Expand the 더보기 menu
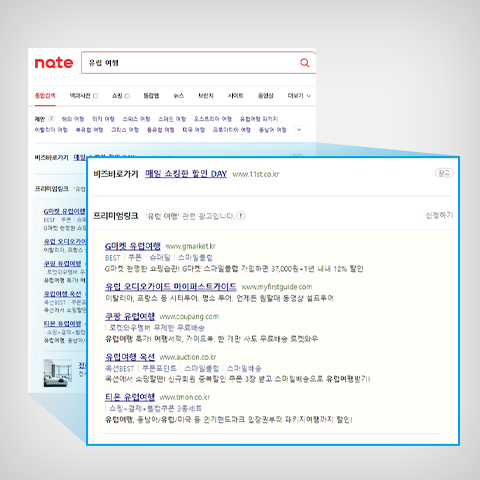Image resolution: width=480 pixels, height=480 pixels. tap(299, 96)
